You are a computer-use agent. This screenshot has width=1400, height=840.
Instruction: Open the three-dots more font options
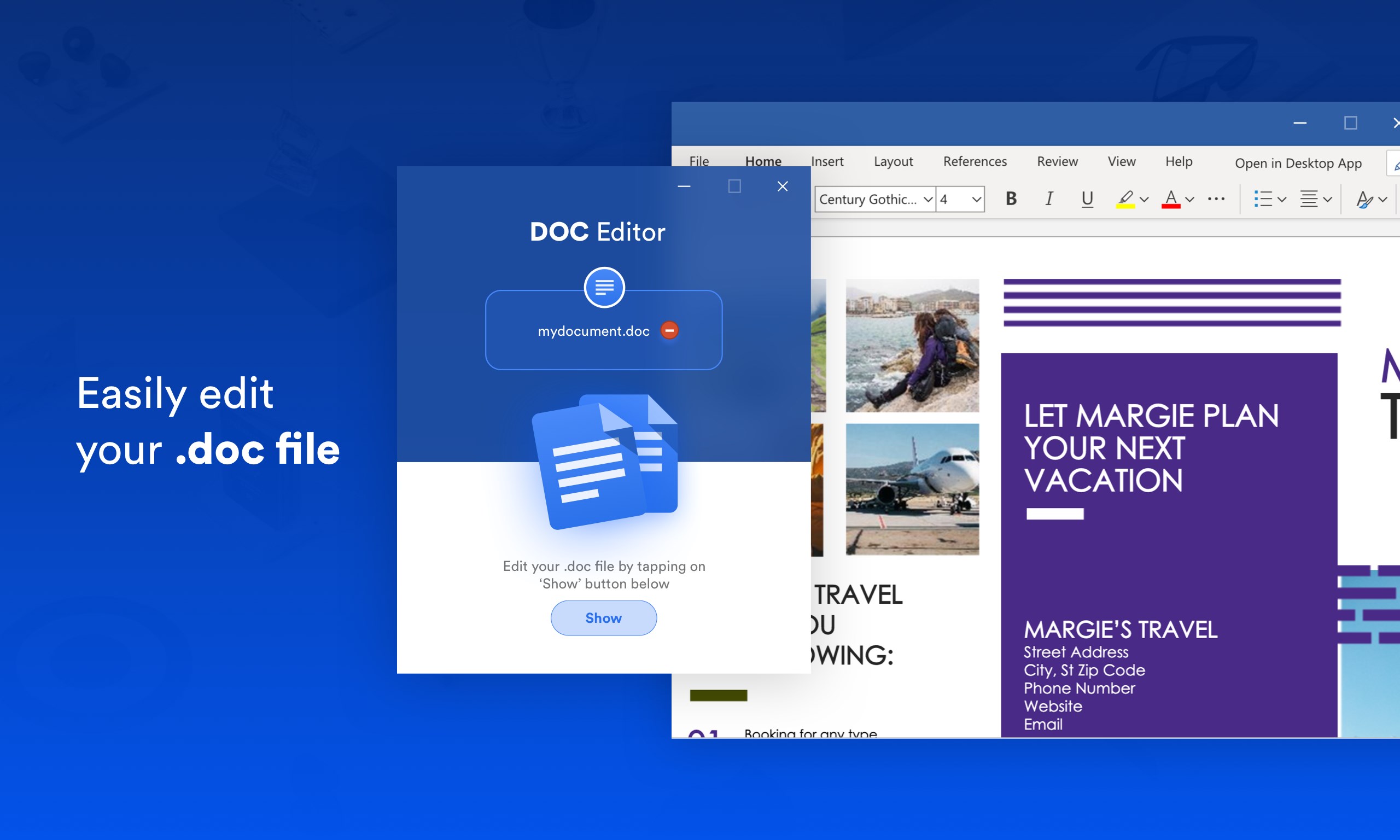point(1216,199)
